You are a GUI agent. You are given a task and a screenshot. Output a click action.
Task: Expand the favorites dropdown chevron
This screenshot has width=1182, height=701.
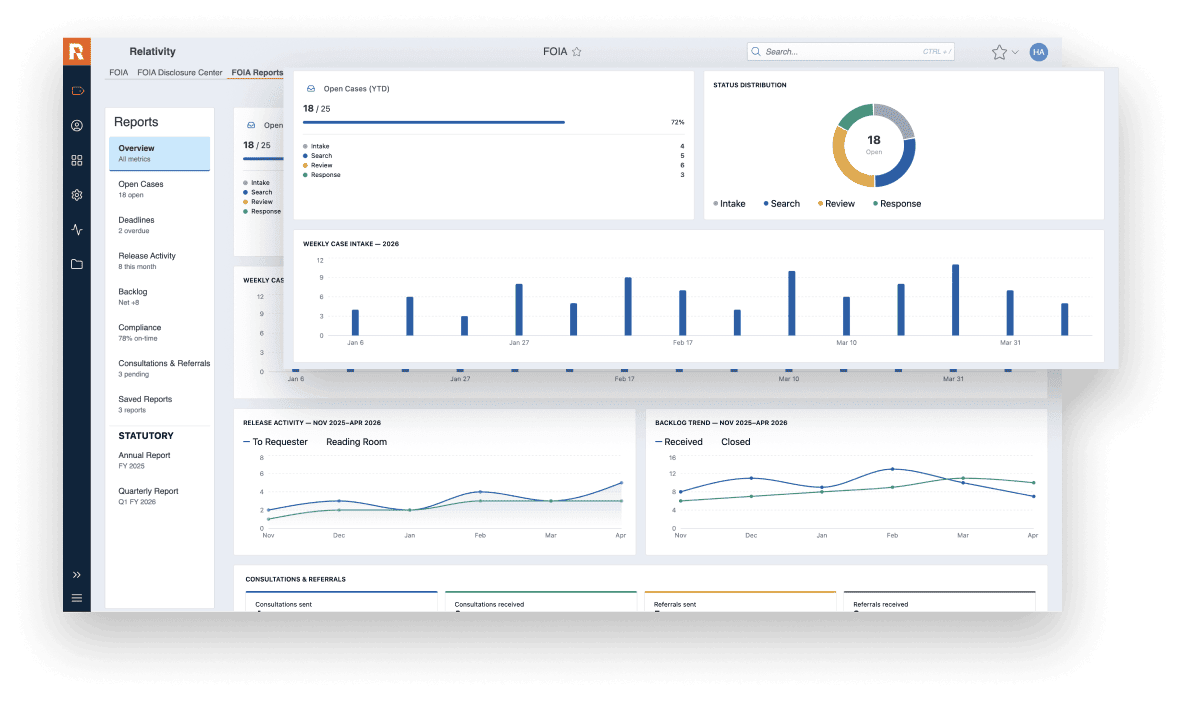click(x=1015, y=52)
